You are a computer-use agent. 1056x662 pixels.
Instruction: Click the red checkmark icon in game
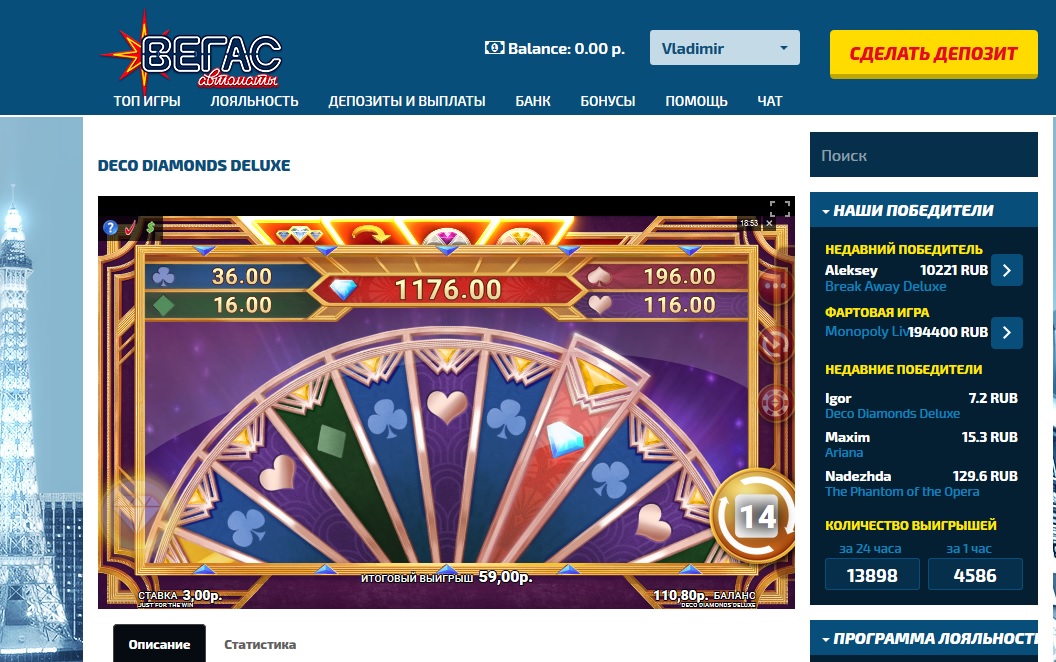(x=130, y=228)
